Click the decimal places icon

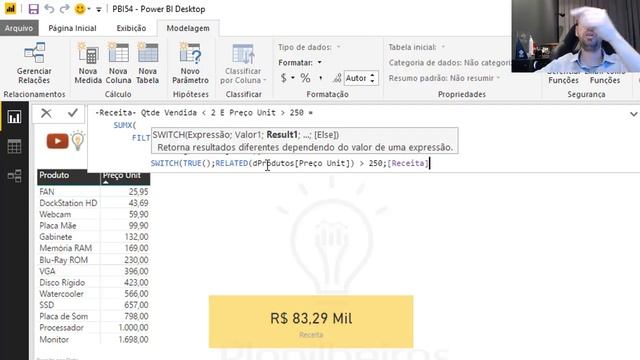click(x=337, y=78)
